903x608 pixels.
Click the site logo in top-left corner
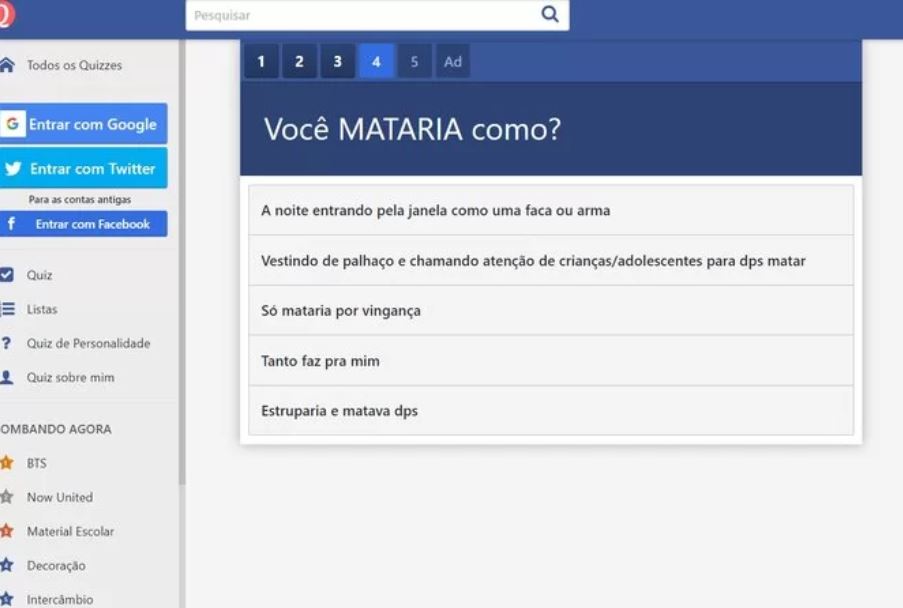click(6, 14)
